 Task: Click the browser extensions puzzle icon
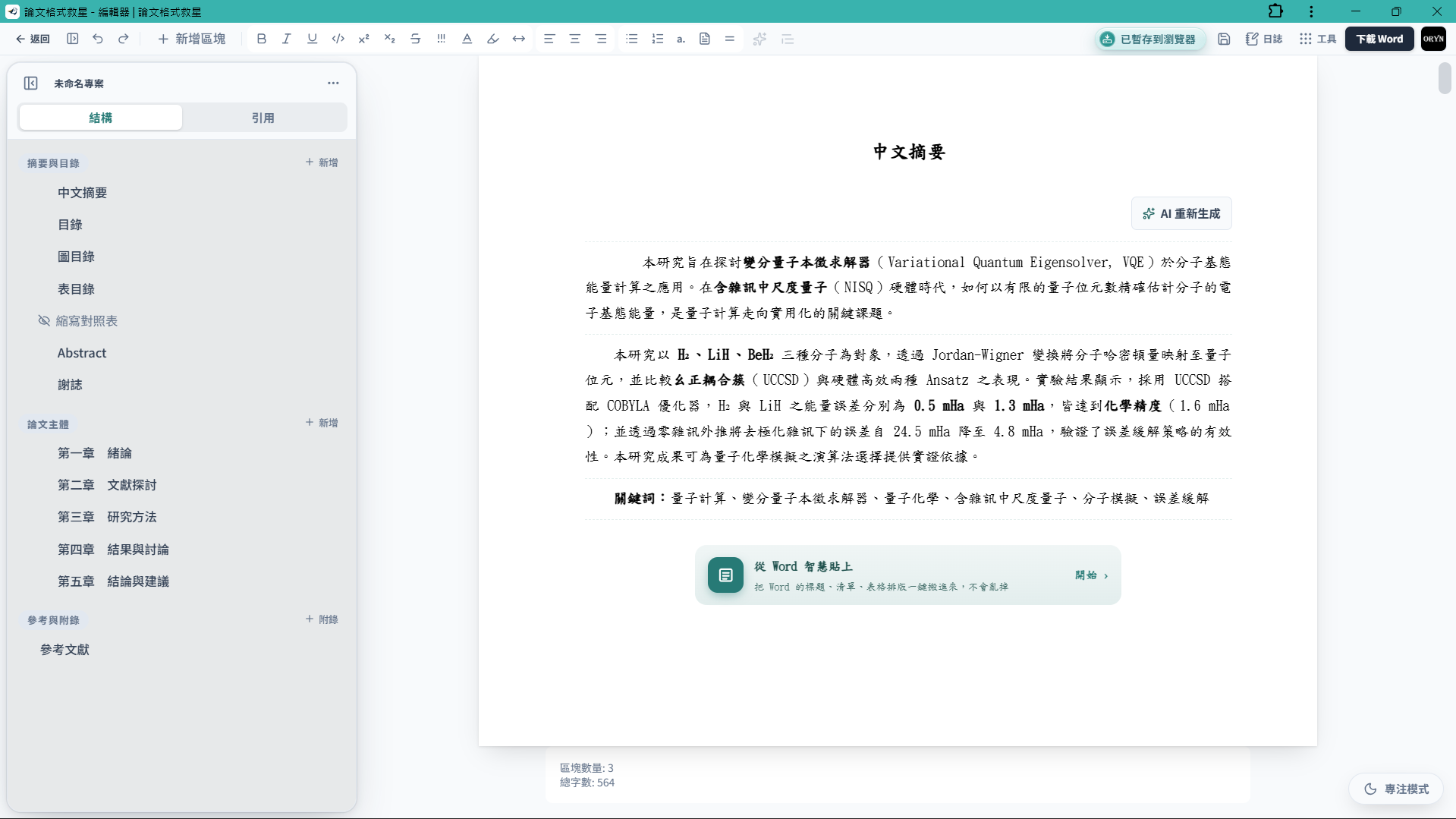click(1275, 11)
